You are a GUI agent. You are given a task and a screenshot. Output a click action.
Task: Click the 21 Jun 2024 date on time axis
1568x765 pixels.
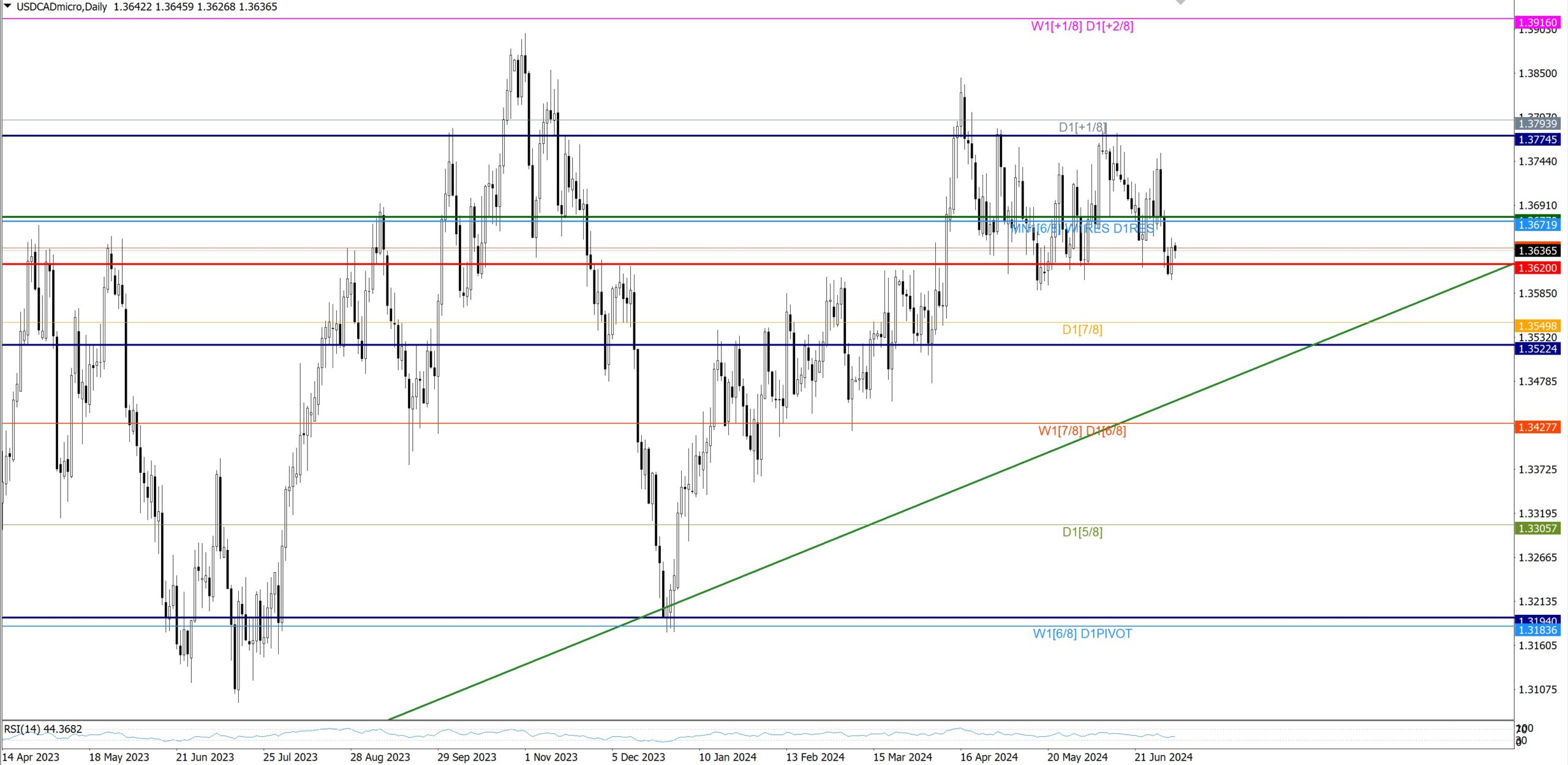tap(1163, 757)
